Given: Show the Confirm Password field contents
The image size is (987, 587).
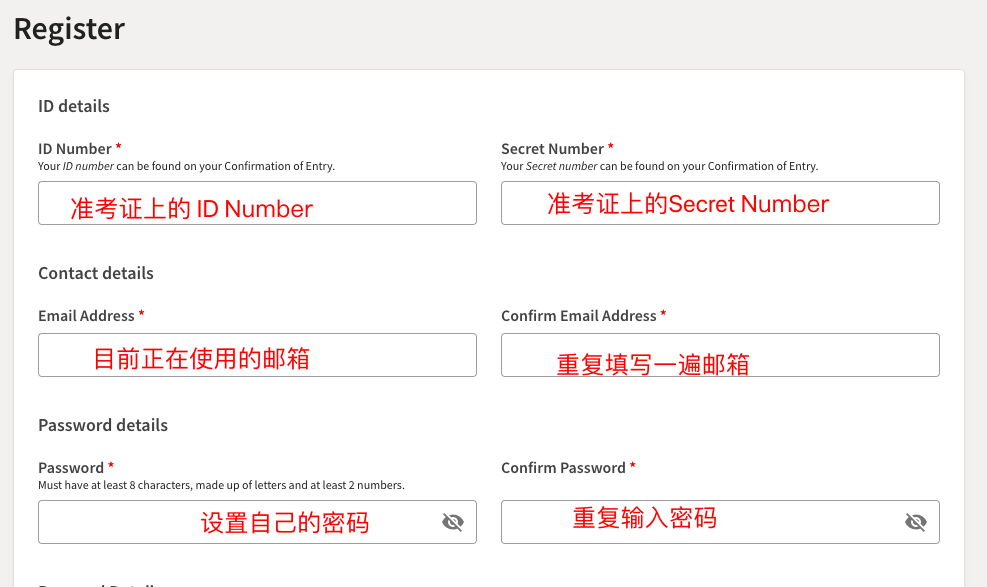Looking at the screenshot, I should pos(916,522).
